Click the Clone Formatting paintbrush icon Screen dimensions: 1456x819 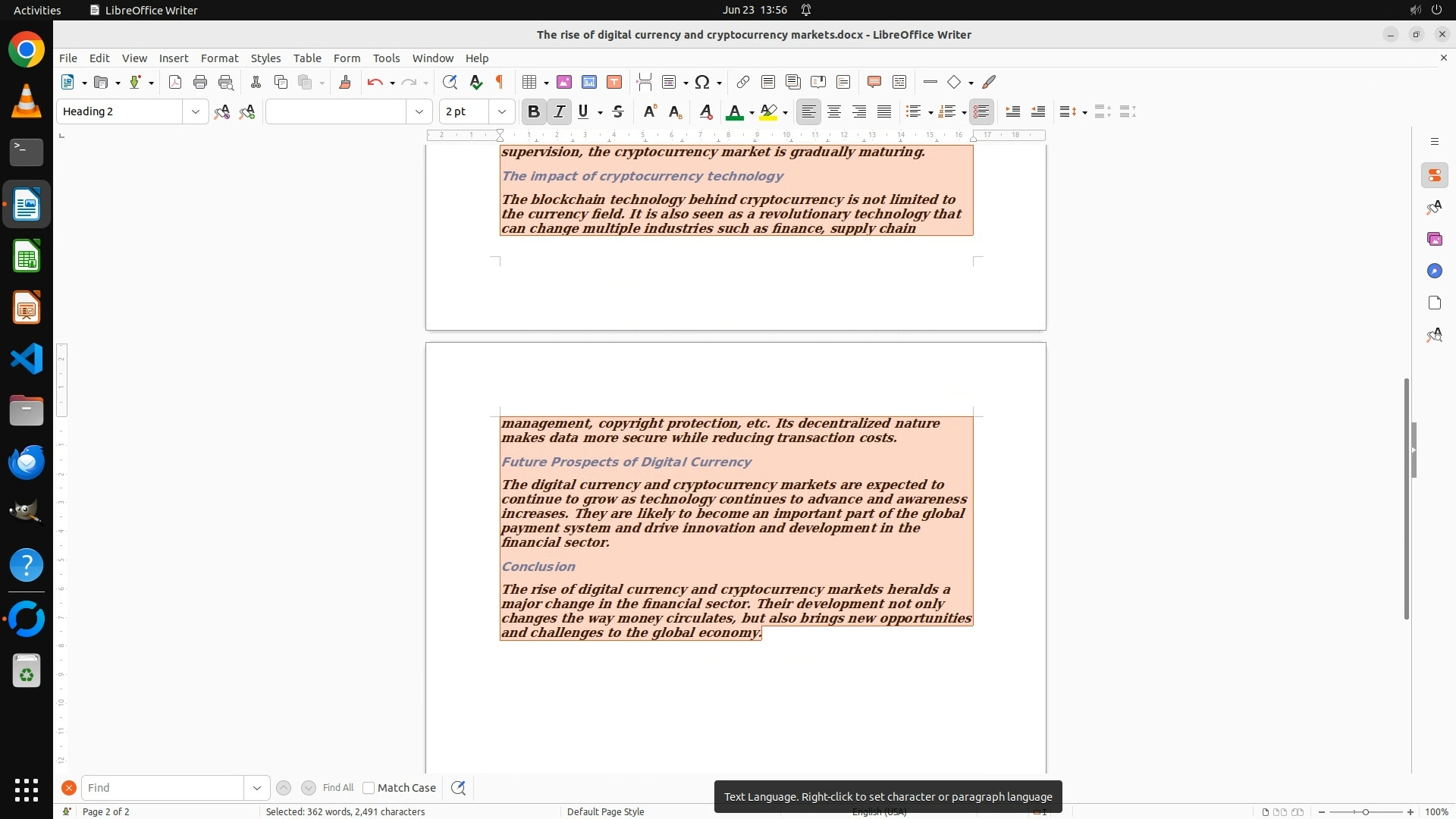click(x=345, y=82)
